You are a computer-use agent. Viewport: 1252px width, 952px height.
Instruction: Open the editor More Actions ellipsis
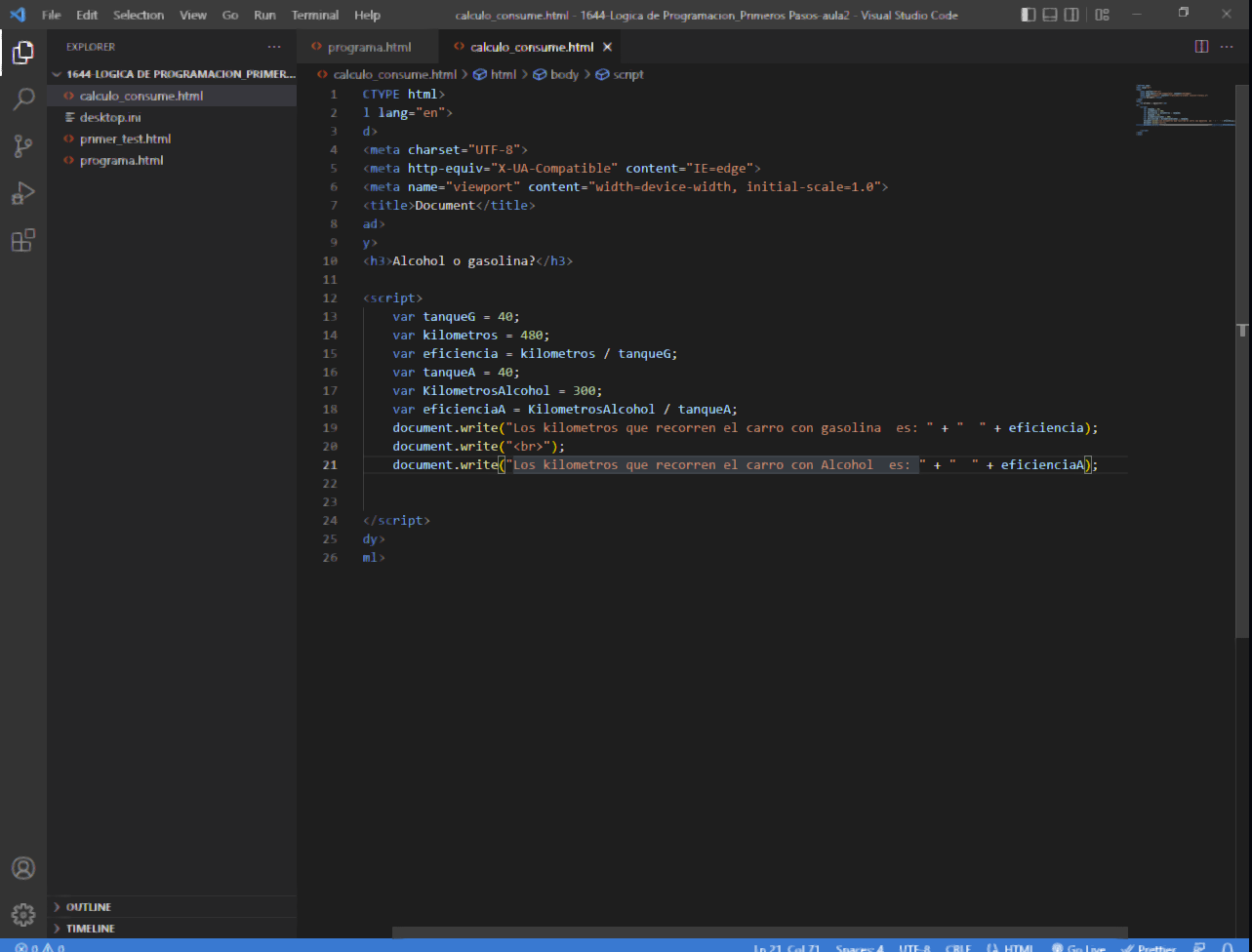point(1228,47)
